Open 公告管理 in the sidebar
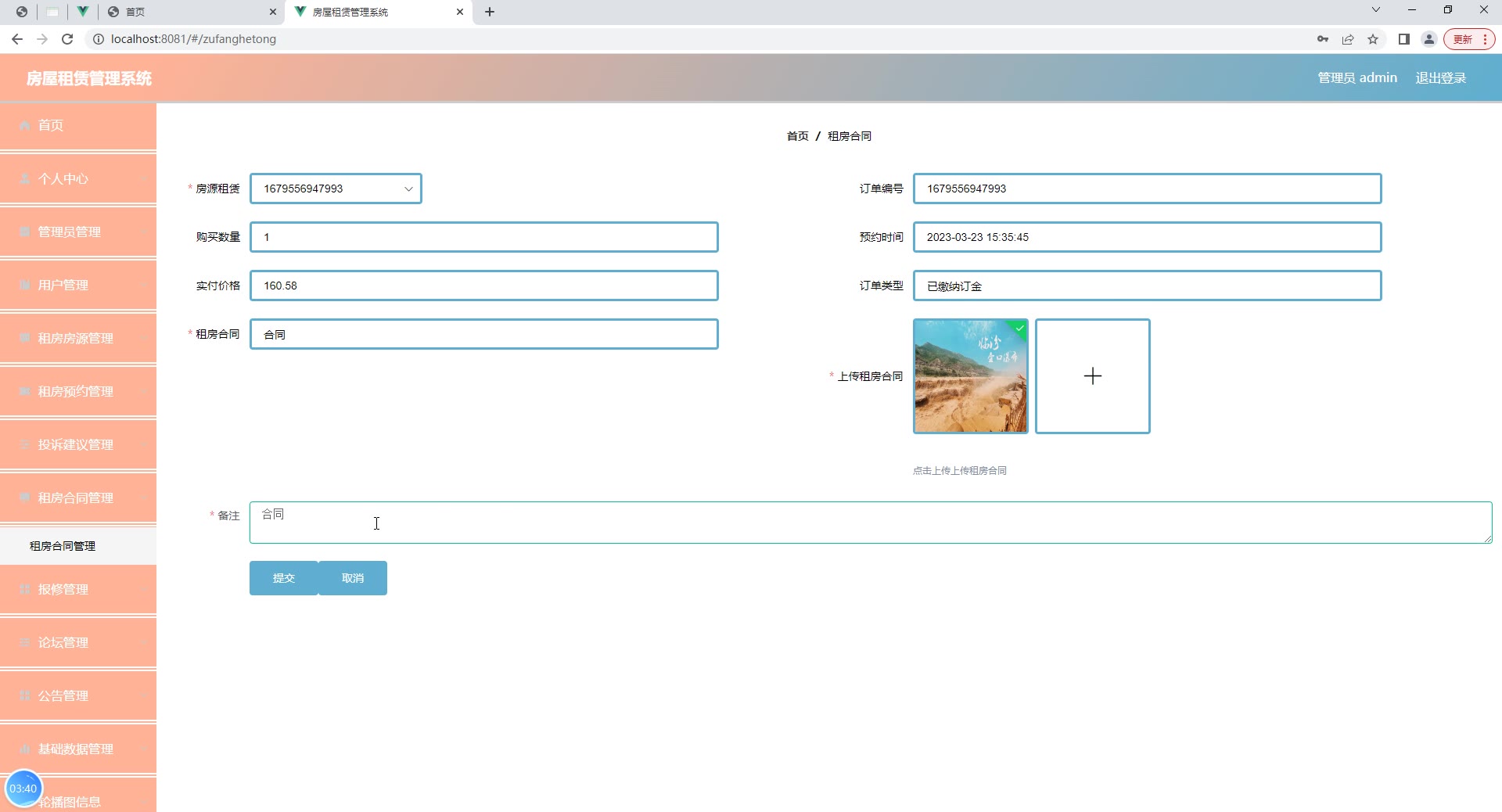 [78, 695]
